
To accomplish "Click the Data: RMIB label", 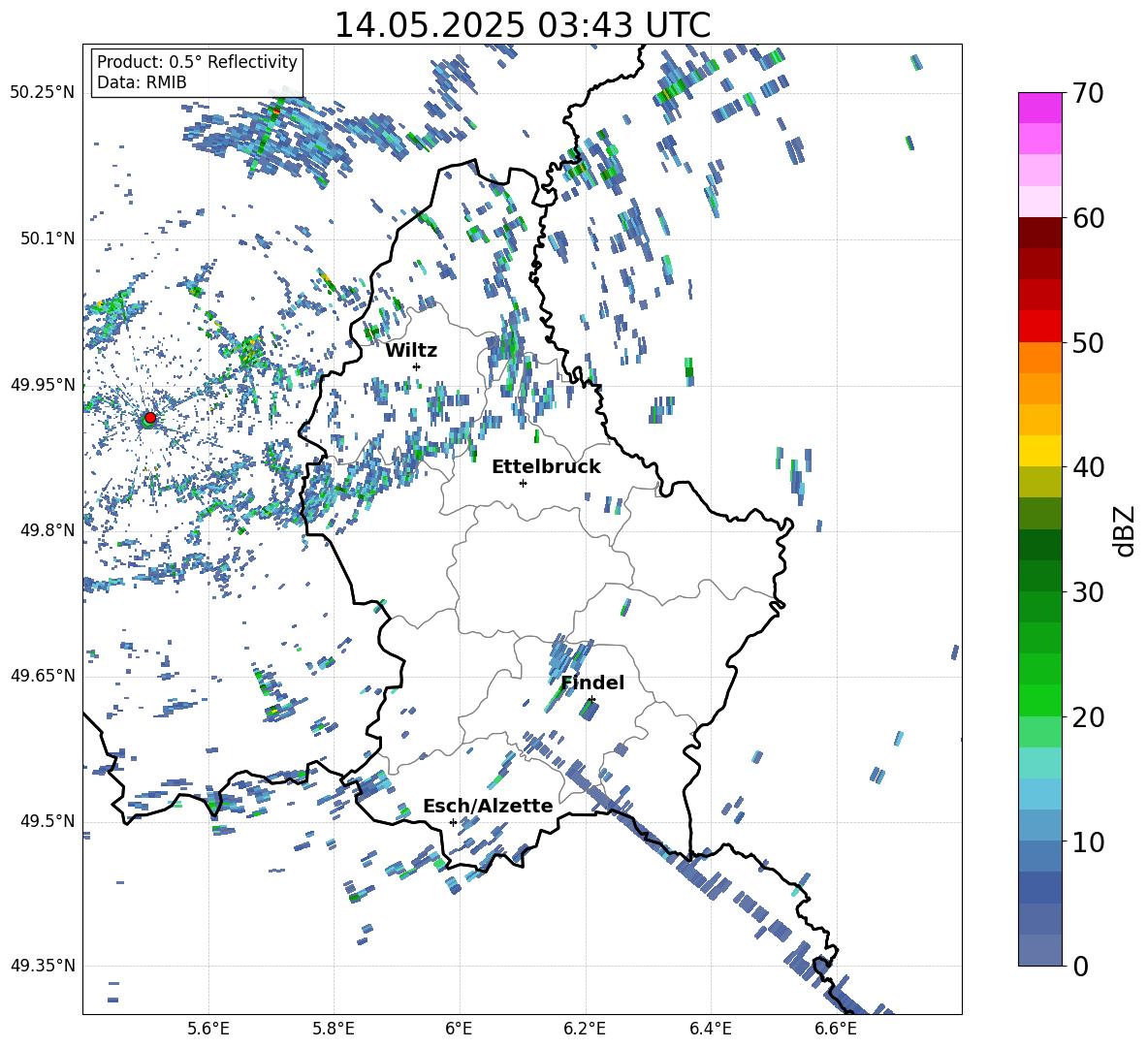I will coord(142,82).
